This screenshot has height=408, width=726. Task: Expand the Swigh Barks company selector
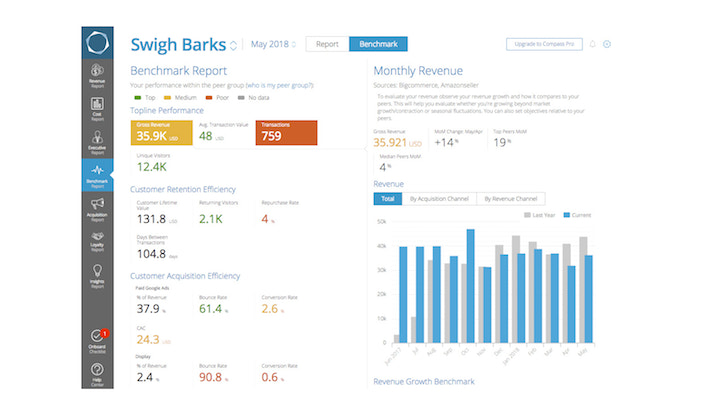pos(233,45)
